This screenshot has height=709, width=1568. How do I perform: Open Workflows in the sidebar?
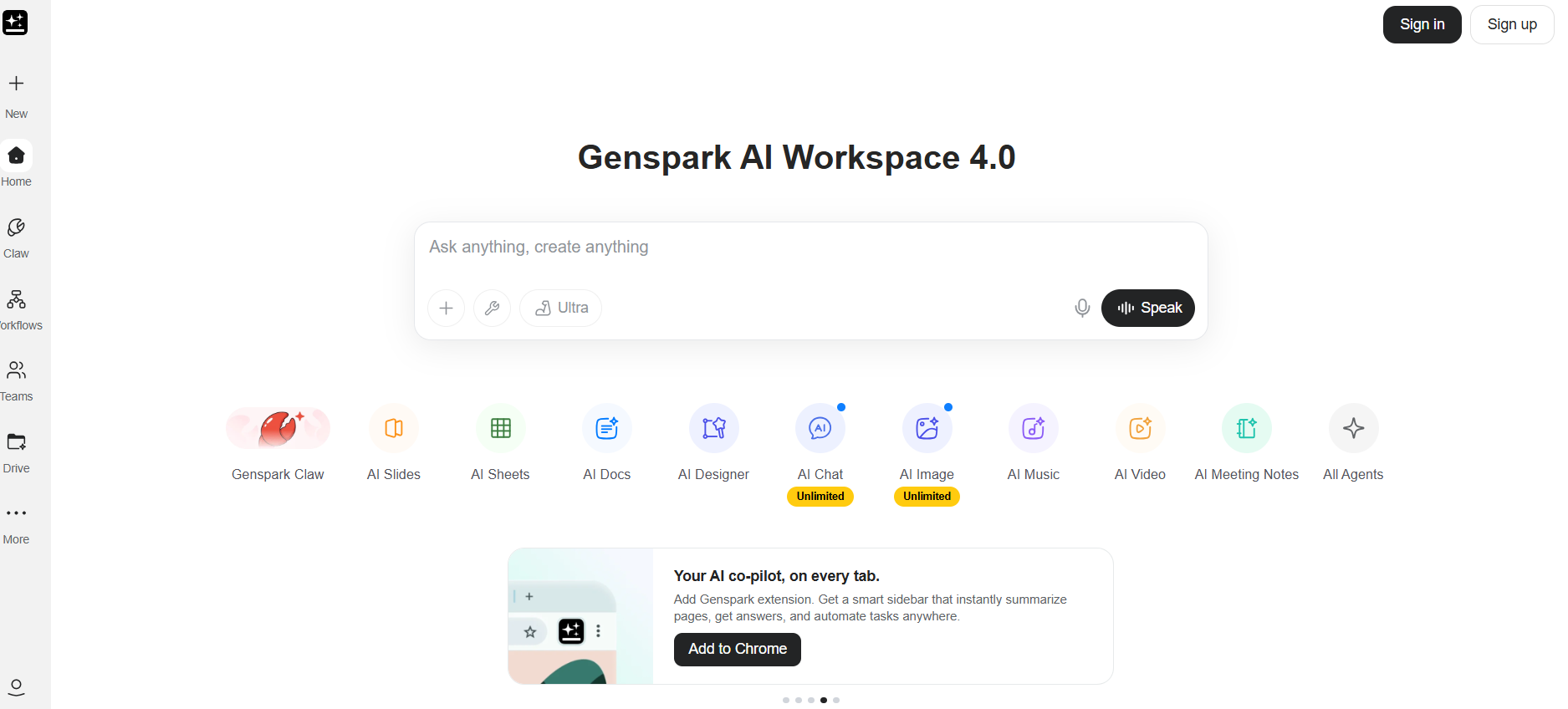(x=17, y=310)
